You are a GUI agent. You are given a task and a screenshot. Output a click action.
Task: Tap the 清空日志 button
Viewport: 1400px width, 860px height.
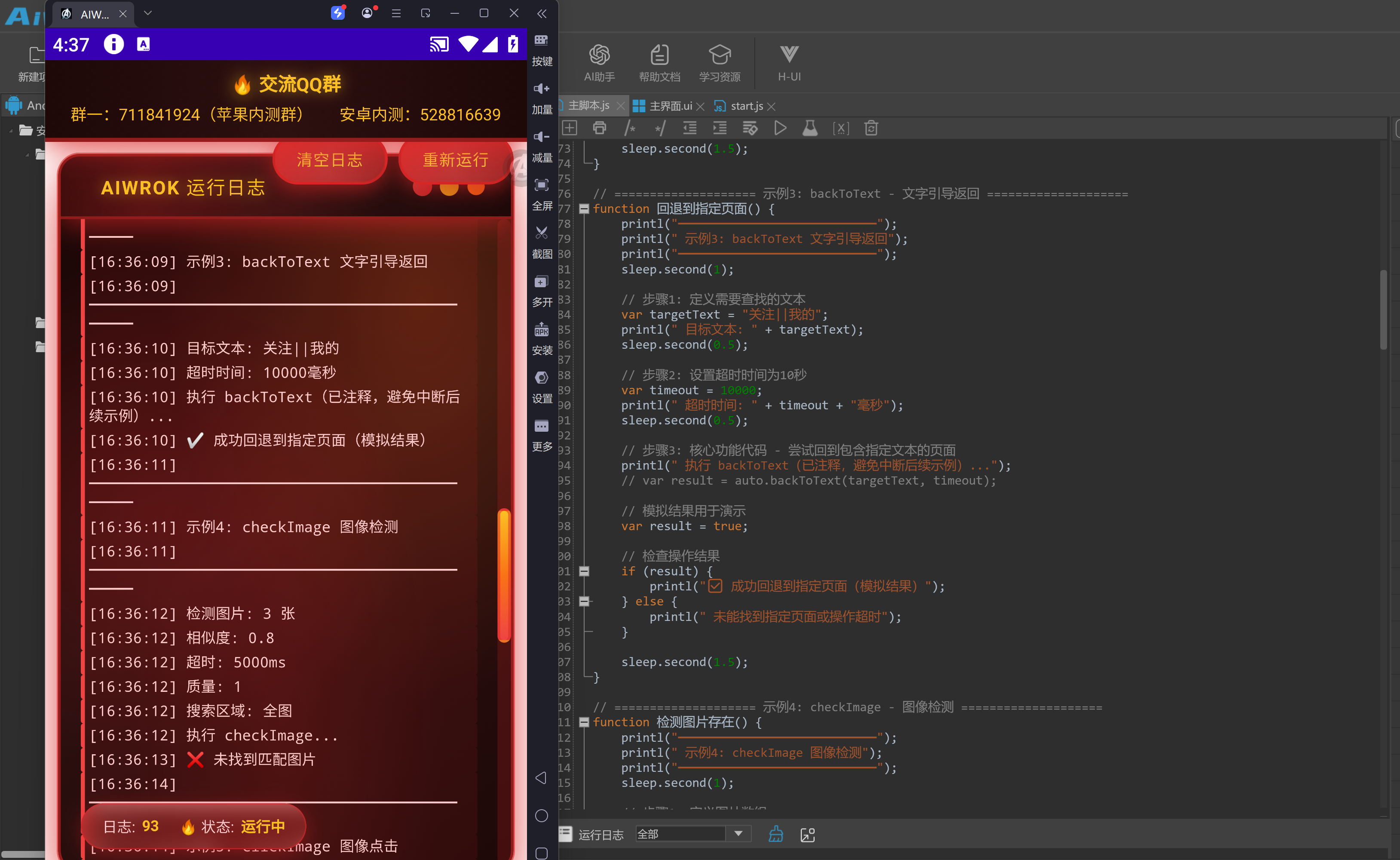[x=330, y=160]
